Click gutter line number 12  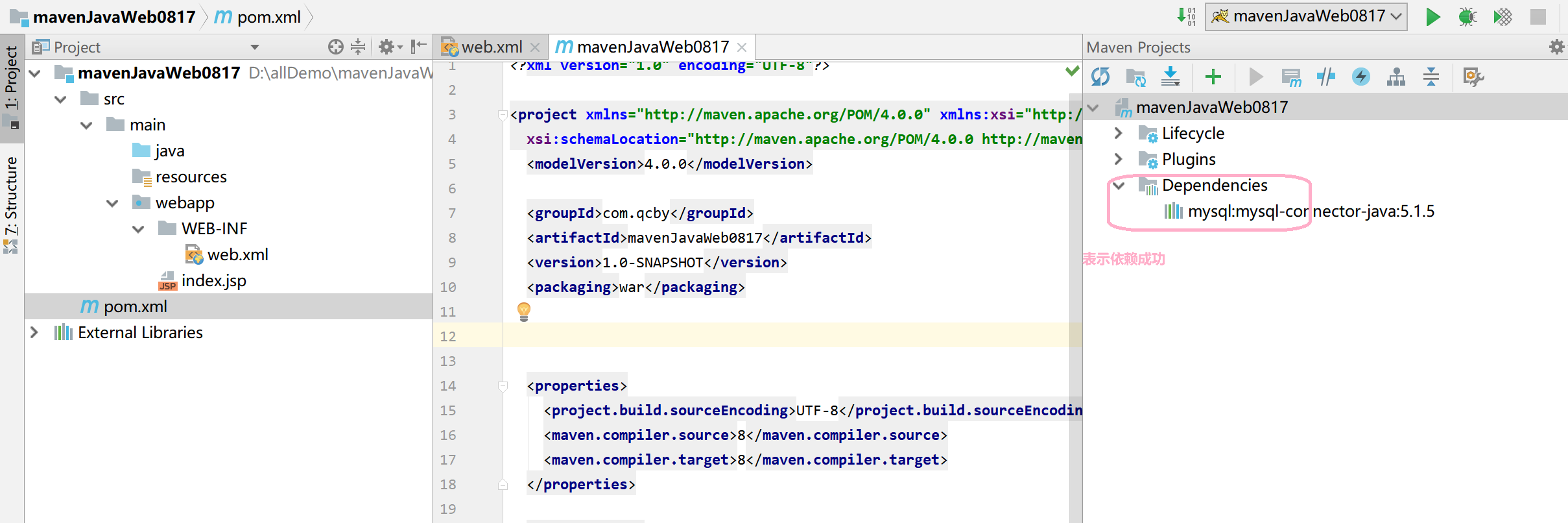coord(448,336)
